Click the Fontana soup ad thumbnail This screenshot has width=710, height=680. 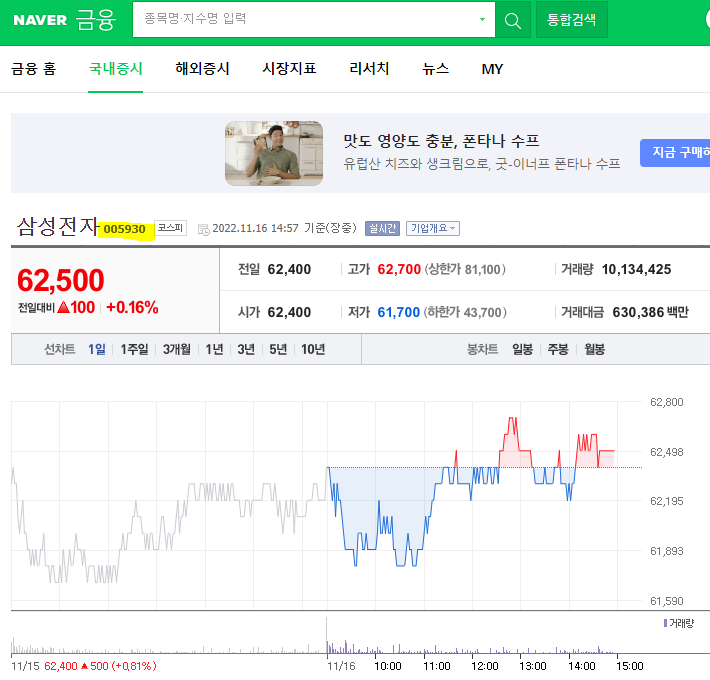tap(274, 153)
